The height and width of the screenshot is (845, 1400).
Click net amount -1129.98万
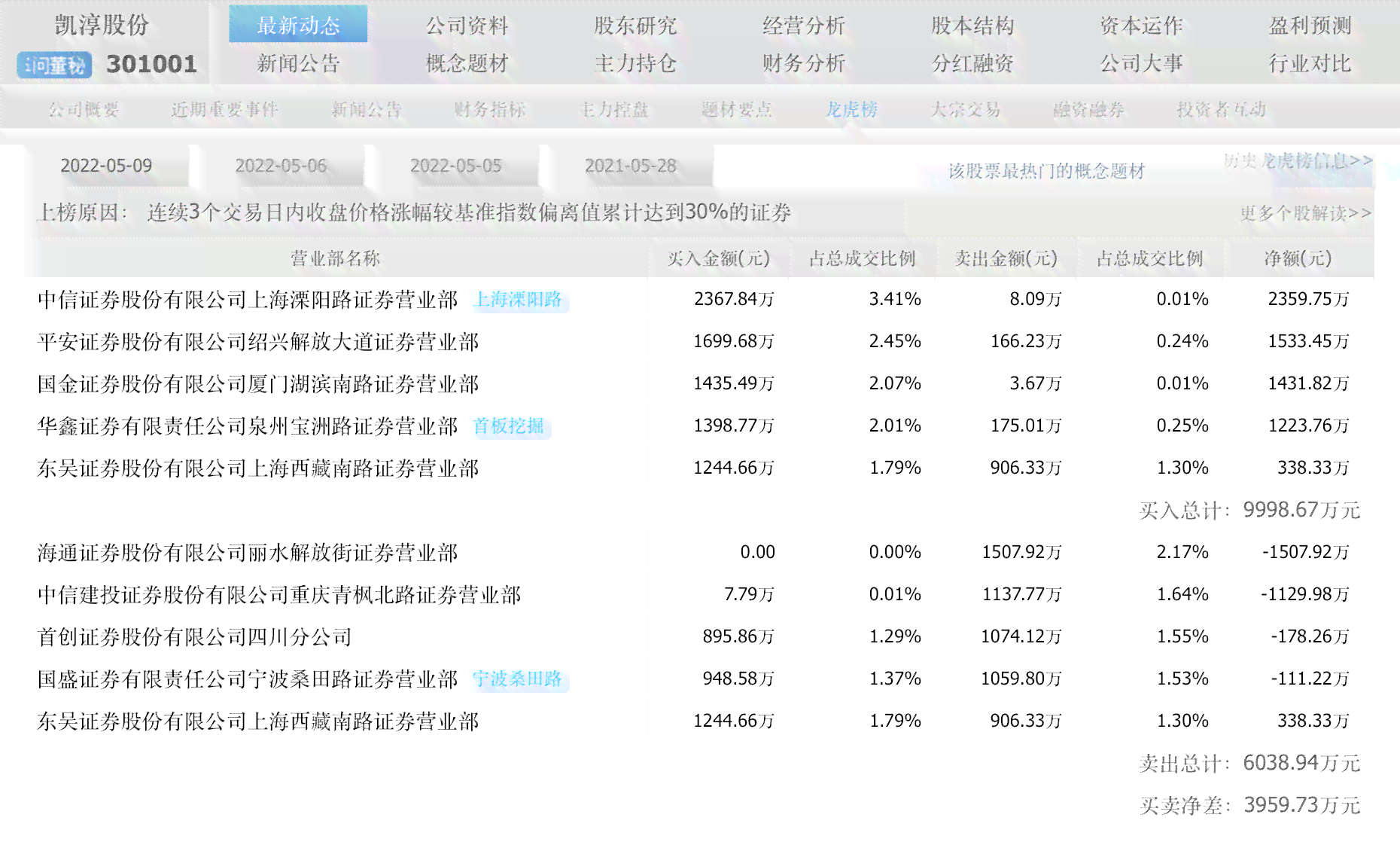click(1305, 594)
